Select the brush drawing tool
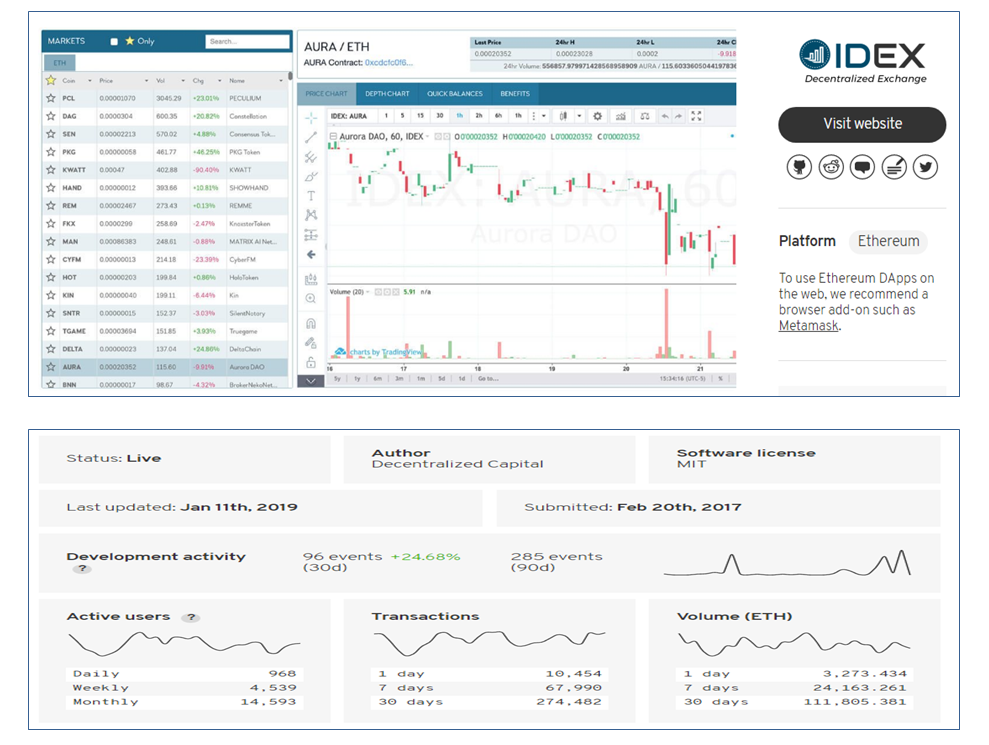Image resolution: width=989 pixels, height=745 pixels. pos(311,177)
